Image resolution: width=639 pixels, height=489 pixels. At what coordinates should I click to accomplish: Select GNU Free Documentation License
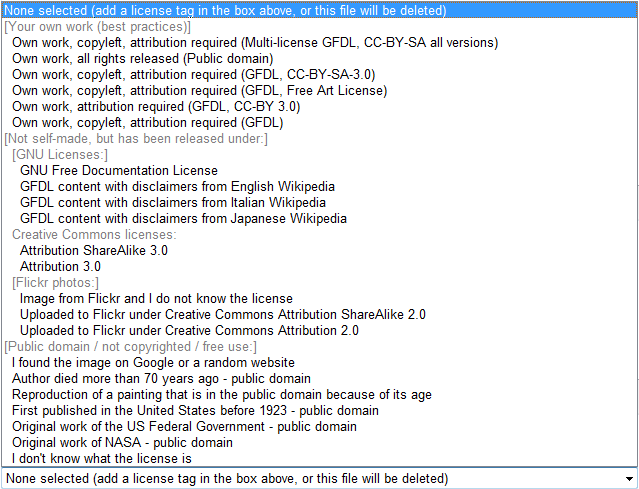click(x=118, y=171)
